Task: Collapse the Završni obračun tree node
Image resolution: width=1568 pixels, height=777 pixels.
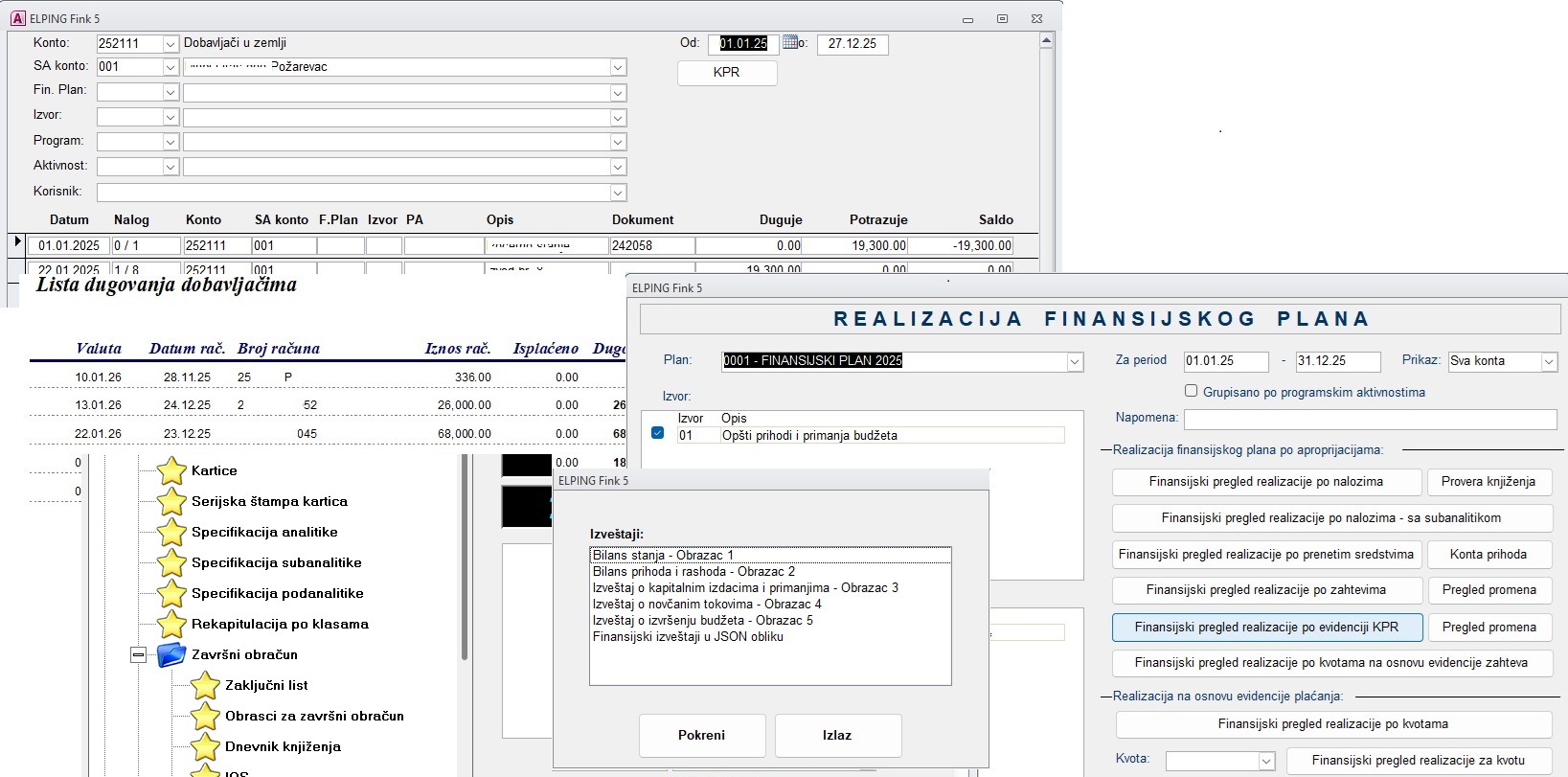Action: coord(139,655)
